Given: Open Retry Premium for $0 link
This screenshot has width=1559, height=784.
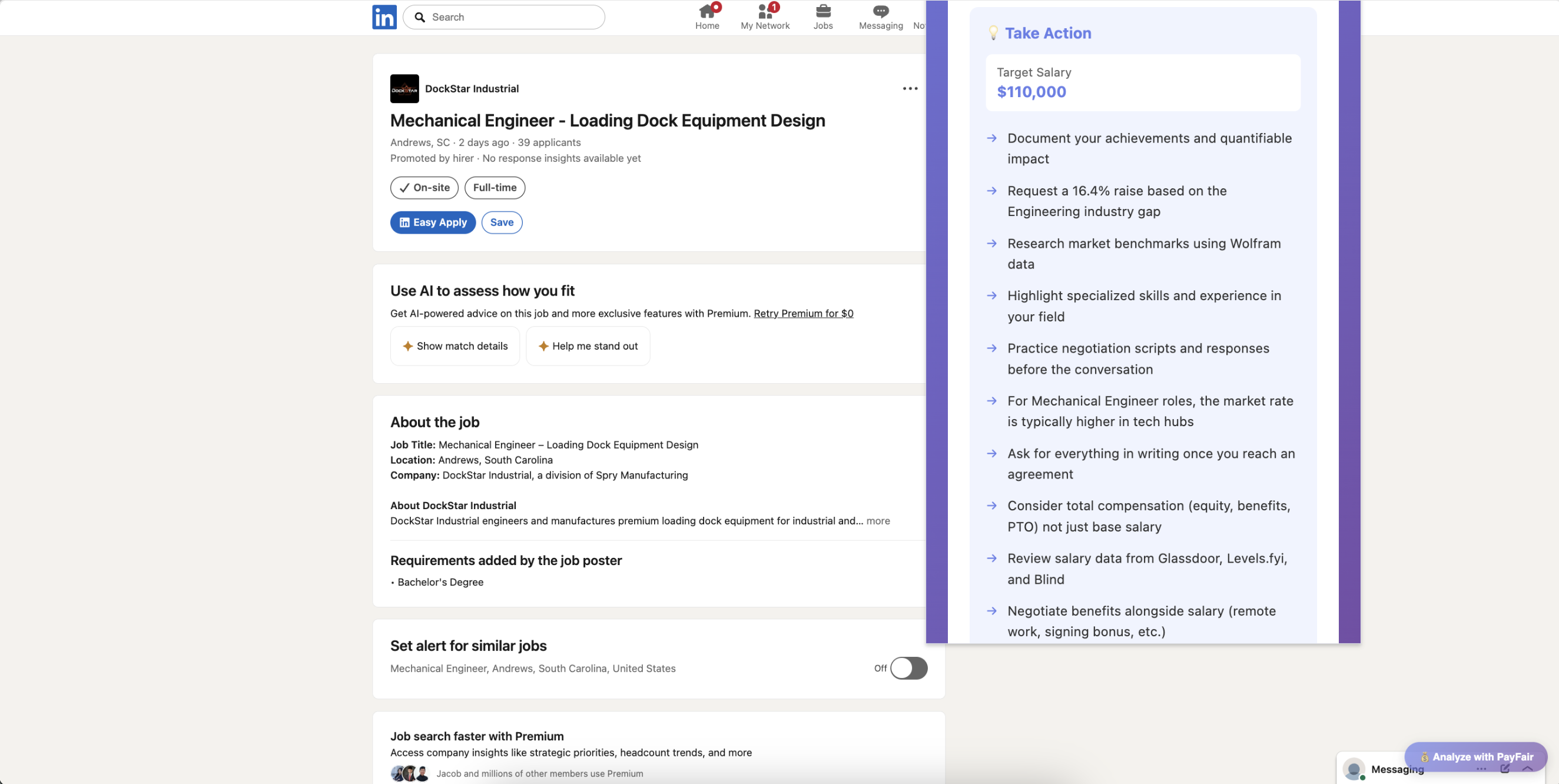Looking at the screenshot, I should tap(803, 313).
